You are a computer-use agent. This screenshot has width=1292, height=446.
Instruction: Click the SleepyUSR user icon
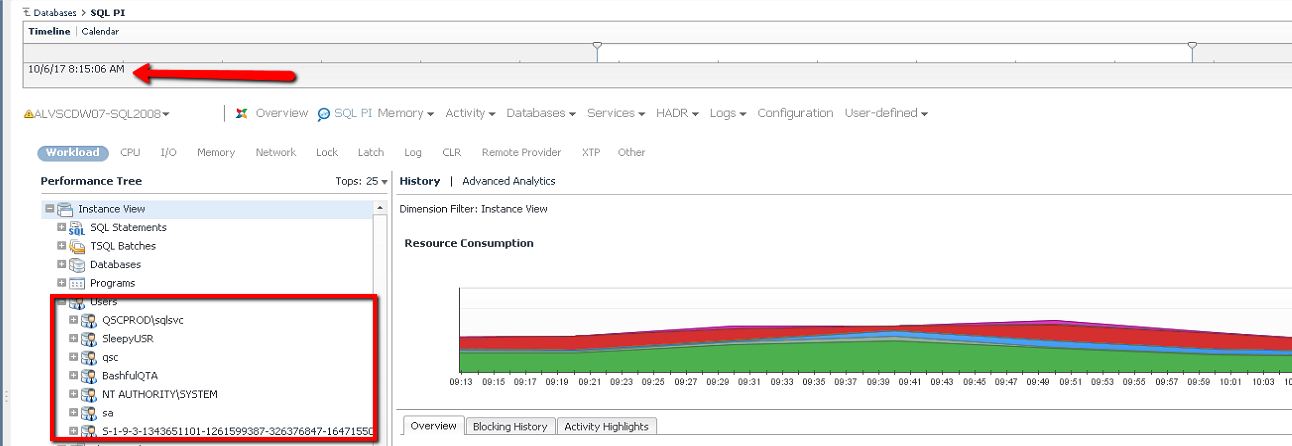(x=88, y=339)
